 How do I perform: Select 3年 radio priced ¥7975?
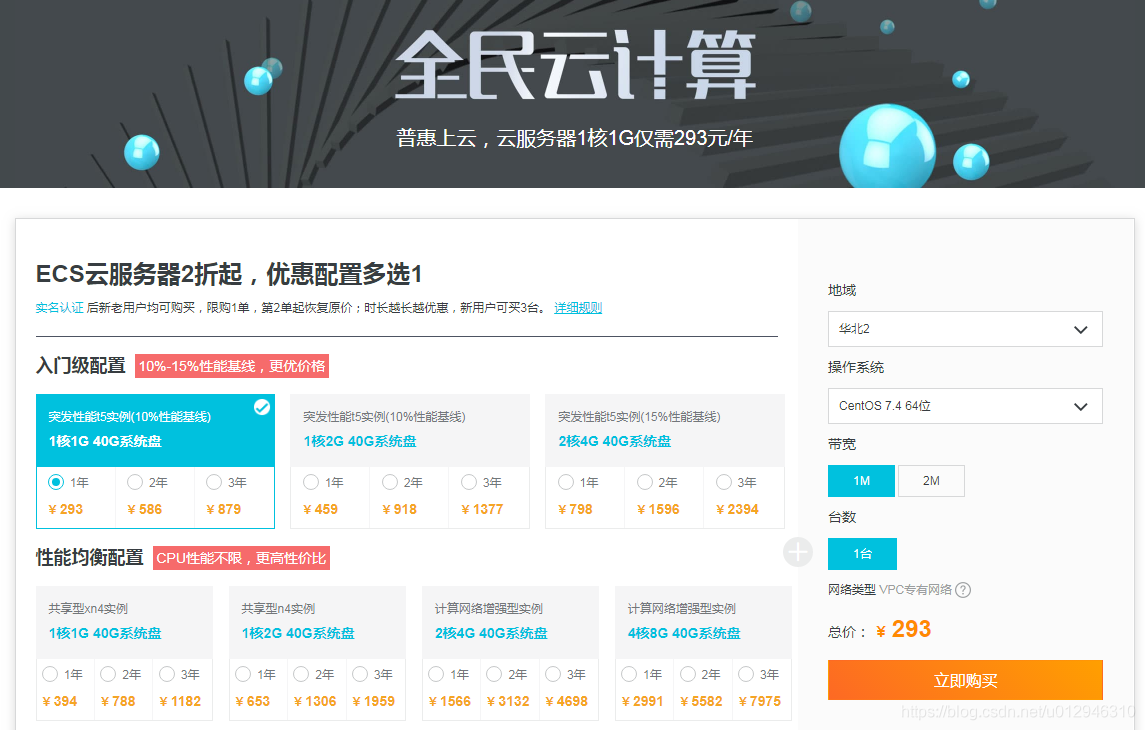tap(746, 674)
